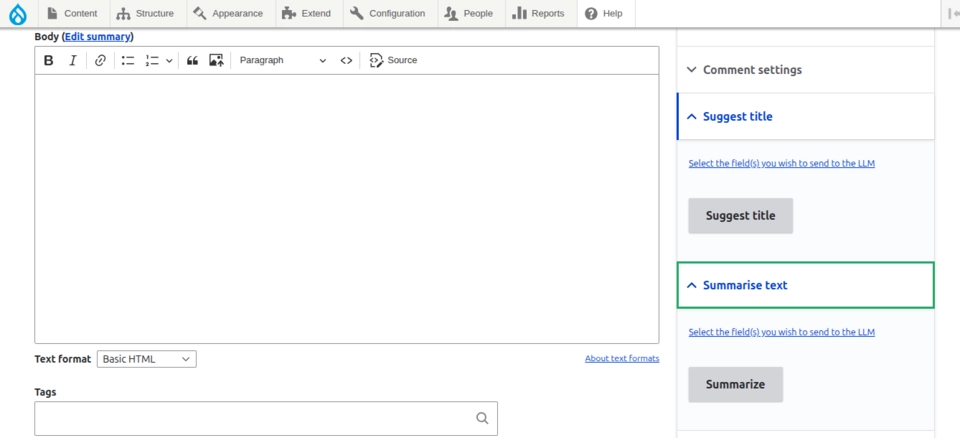Click the Suggest title button

(x=740, y=216)
